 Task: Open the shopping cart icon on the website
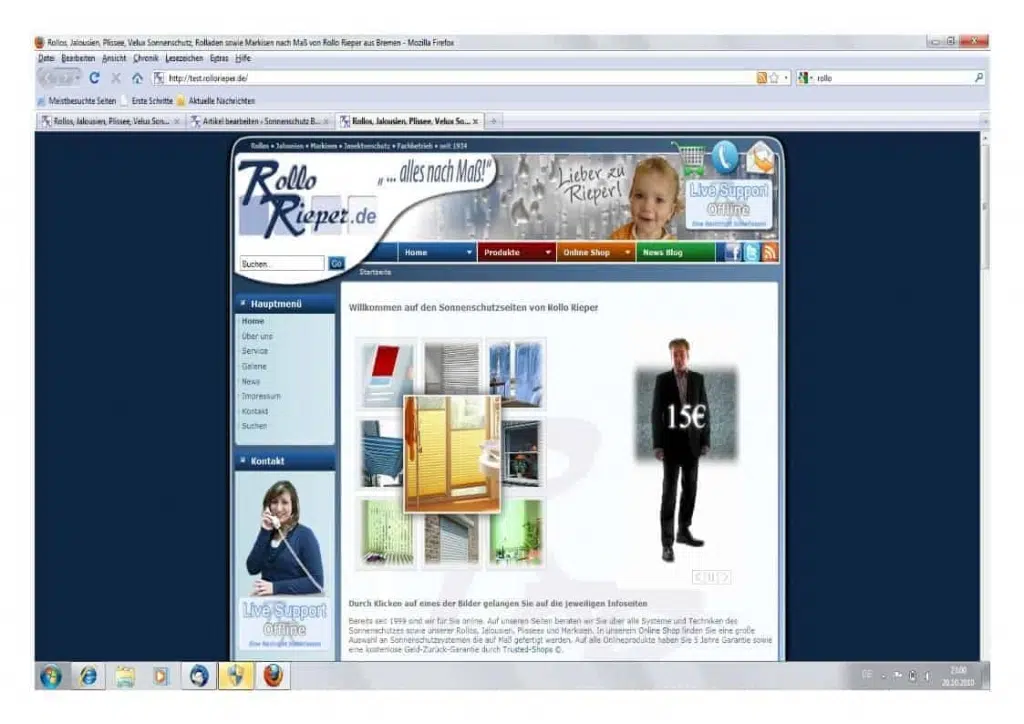(691, 159)
